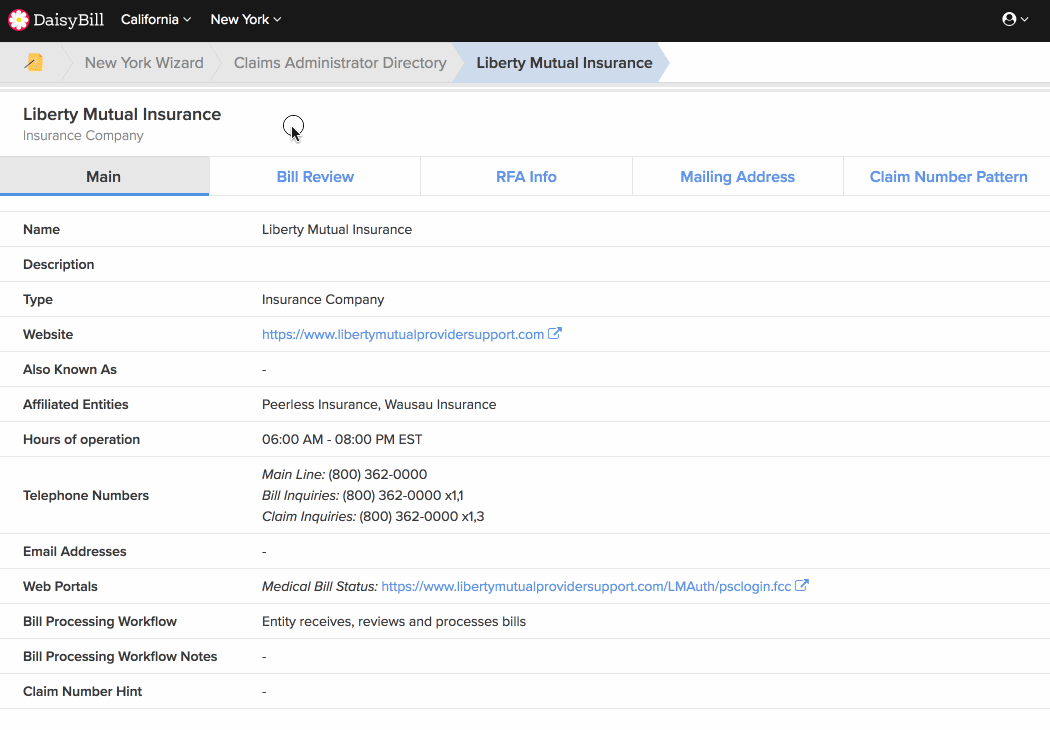The width and height of the screenshot is (1050, 730).
Task: Open the libertymutualprovidersupport.com website link
Action: tap(402, 334)
